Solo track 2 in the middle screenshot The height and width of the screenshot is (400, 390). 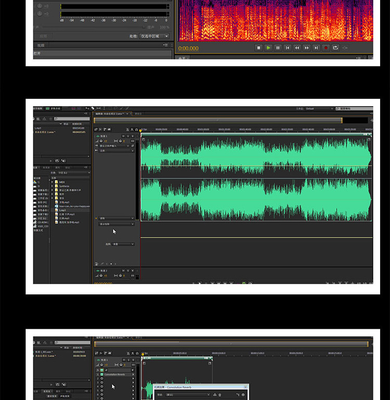[x=128, y=271]
